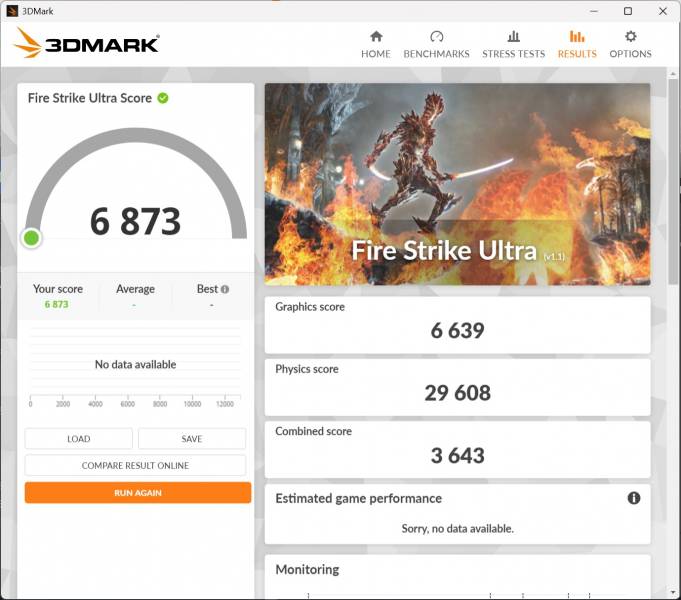Click the Stress Tests chart icon

click(x=513, y=36)
